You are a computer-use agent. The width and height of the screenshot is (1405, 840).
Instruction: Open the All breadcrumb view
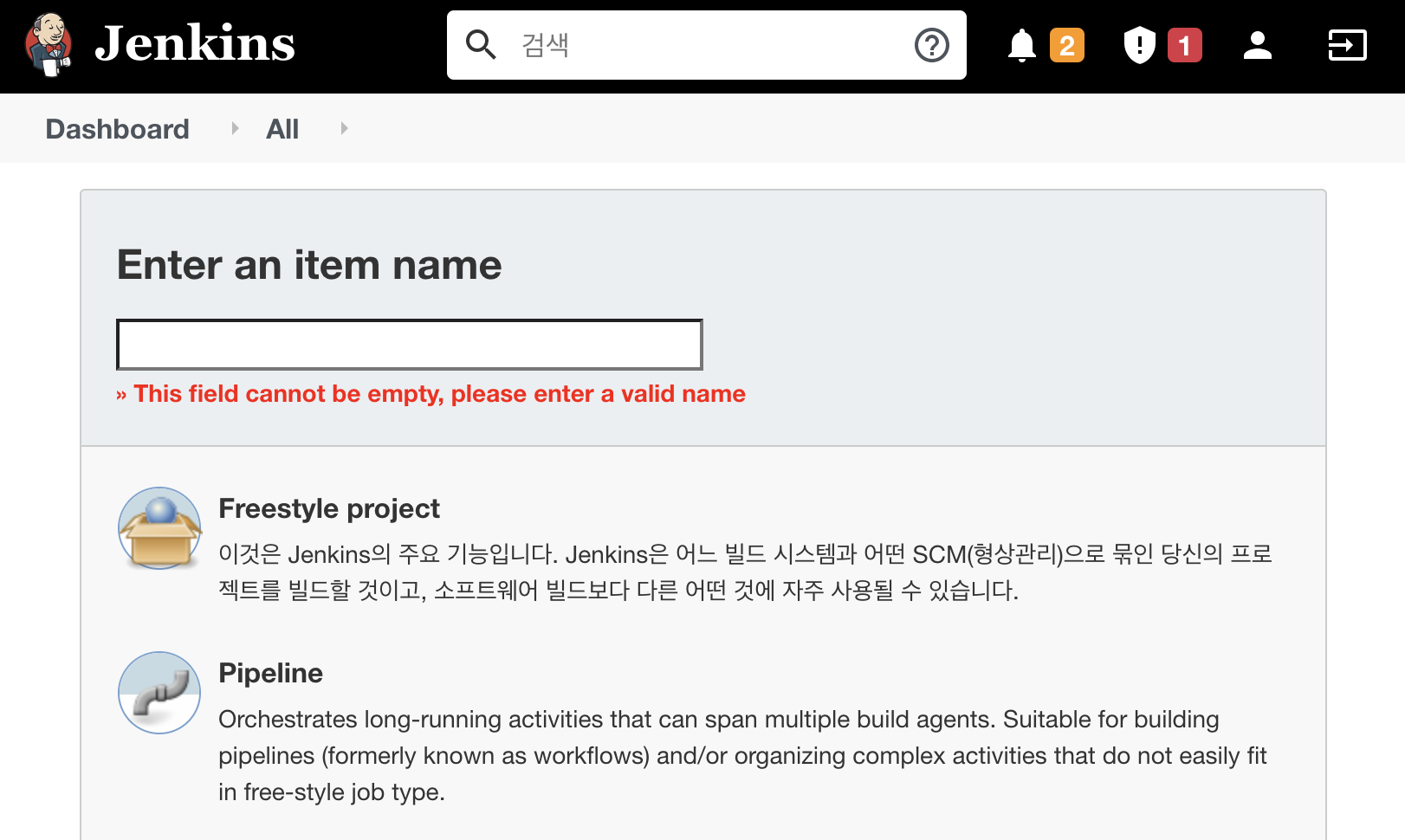pos(282,129)
